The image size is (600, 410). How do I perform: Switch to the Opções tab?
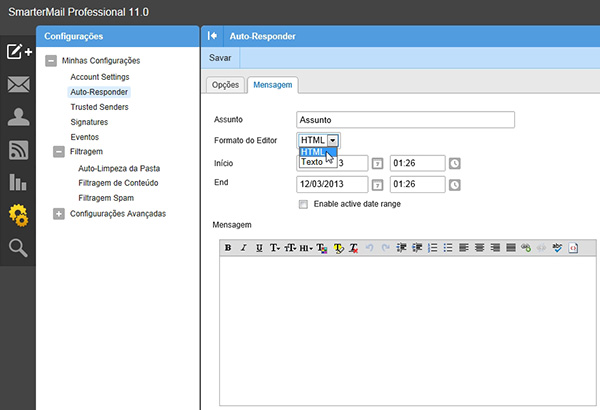[x=225, y=85]
